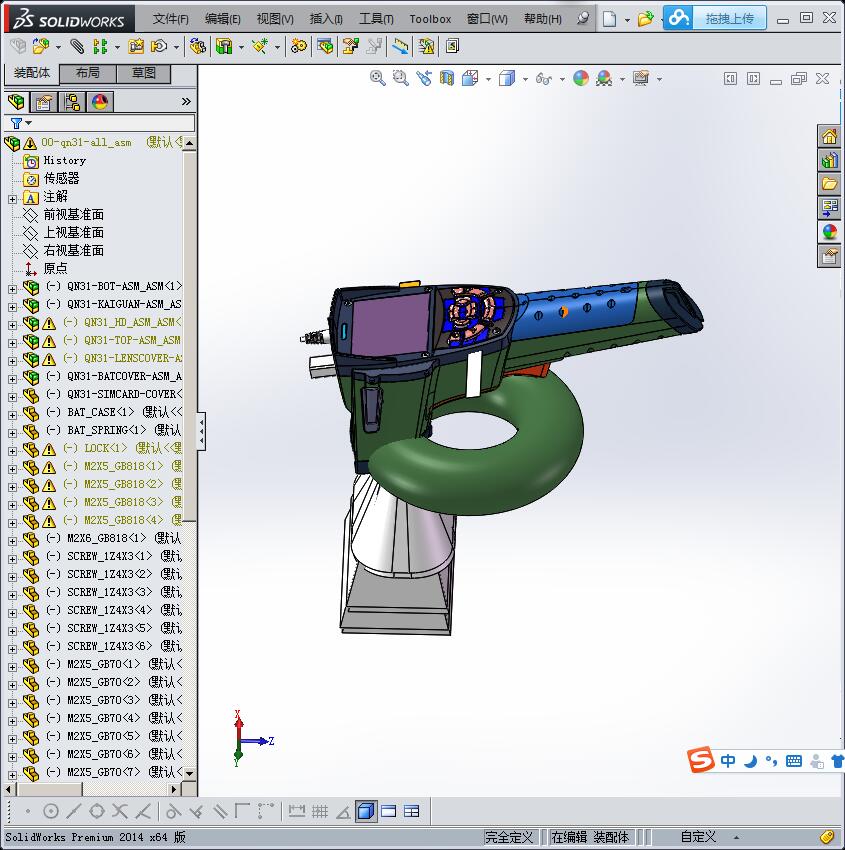845x850 pixels.
Task: Open the ConfigurationManager panel tab
Action: pos(72,102)
